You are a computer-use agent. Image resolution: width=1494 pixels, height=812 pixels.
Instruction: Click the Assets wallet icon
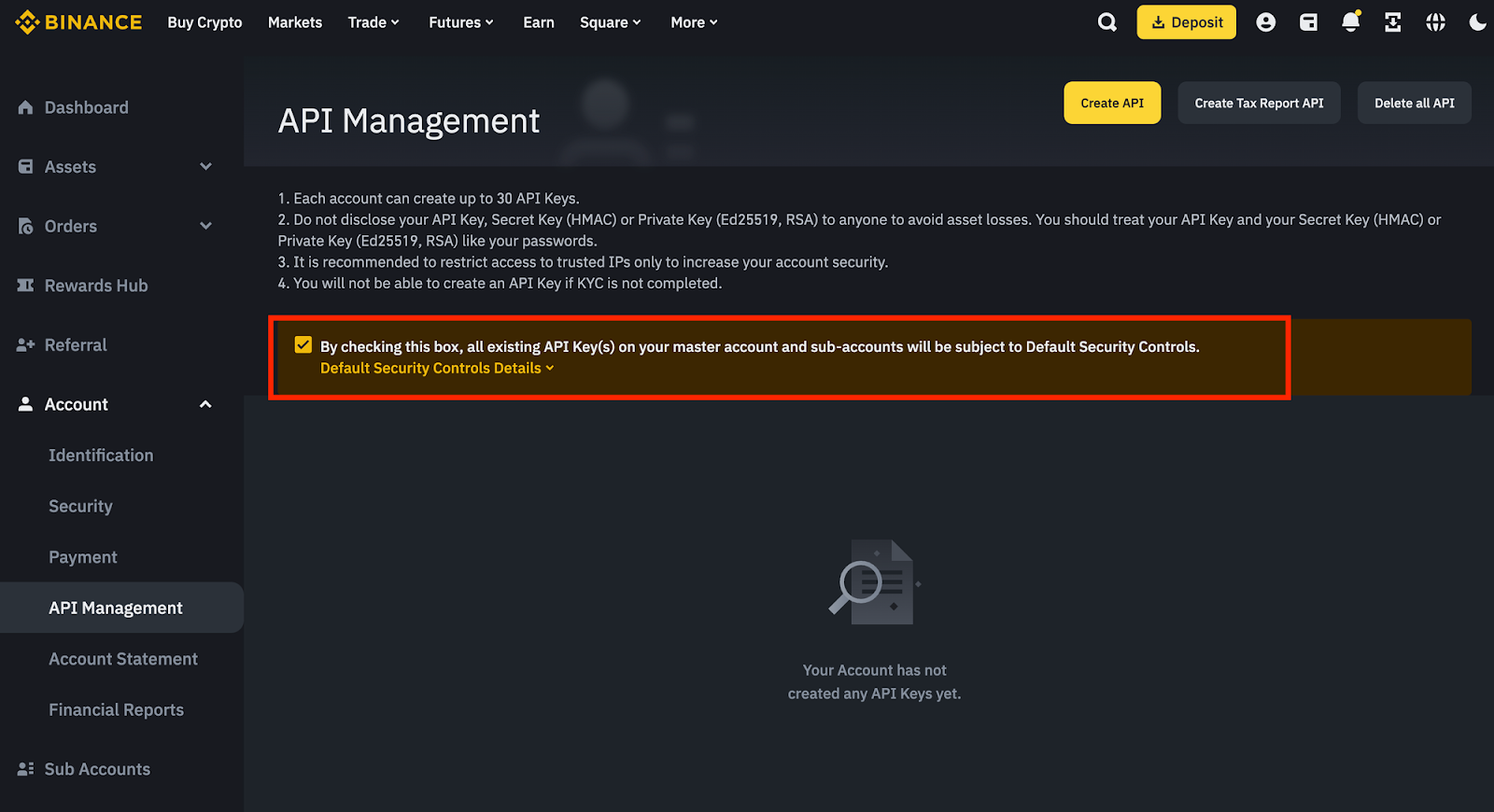pyautogui.click(x=25, y=167)
